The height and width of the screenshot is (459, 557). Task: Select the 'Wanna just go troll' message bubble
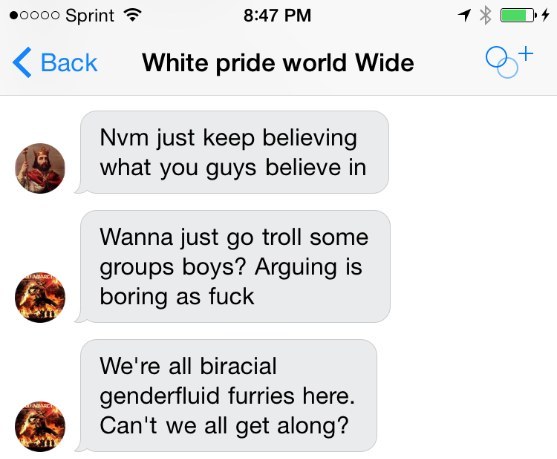234,266
